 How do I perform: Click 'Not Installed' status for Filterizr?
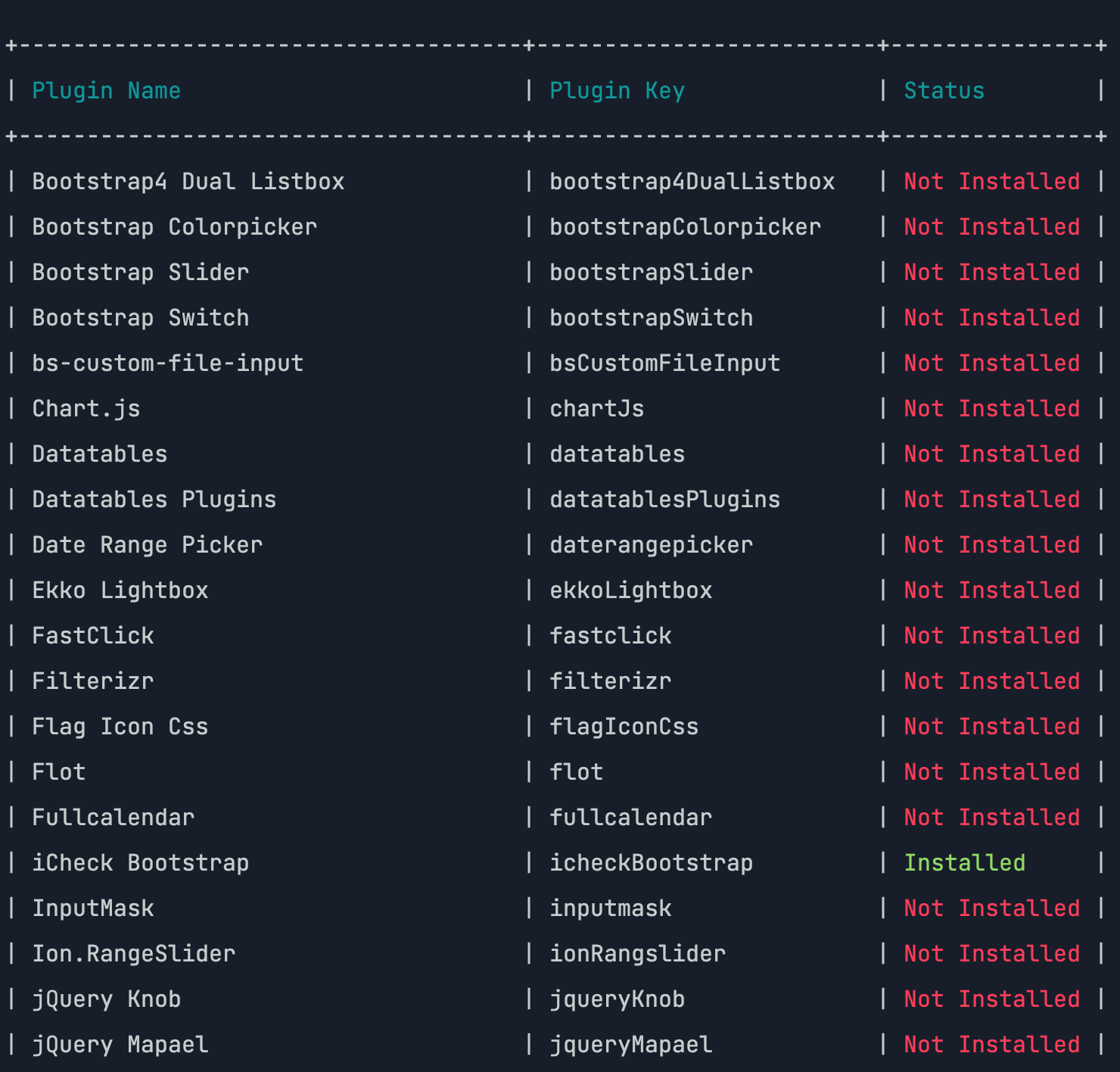[992, 681]
